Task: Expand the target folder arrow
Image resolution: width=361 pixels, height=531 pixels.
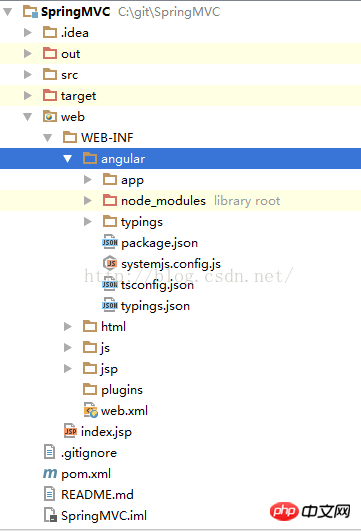Action: (x=28, y=95)
